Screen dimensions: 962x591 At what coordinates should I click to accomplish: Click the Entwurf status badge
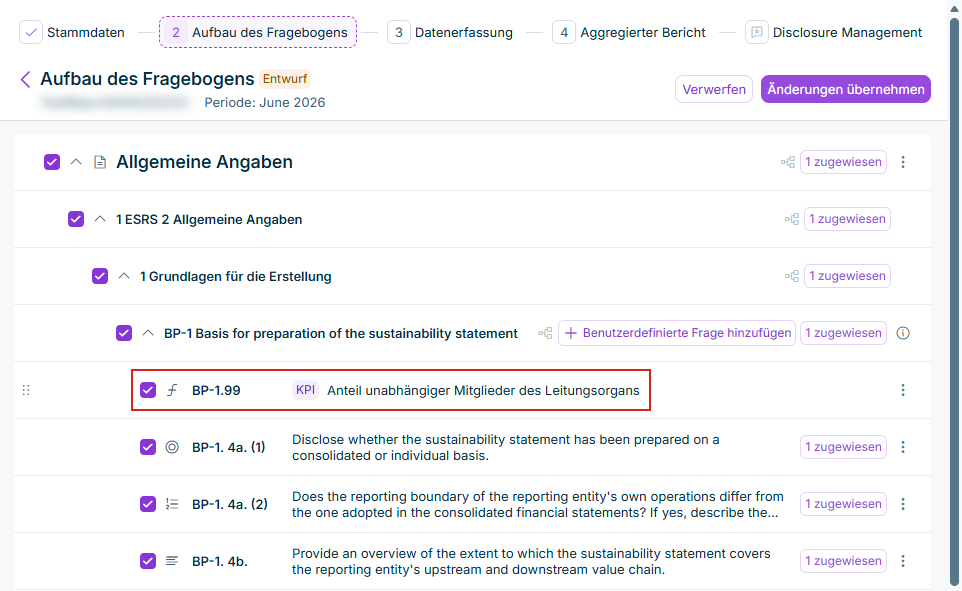285,79
